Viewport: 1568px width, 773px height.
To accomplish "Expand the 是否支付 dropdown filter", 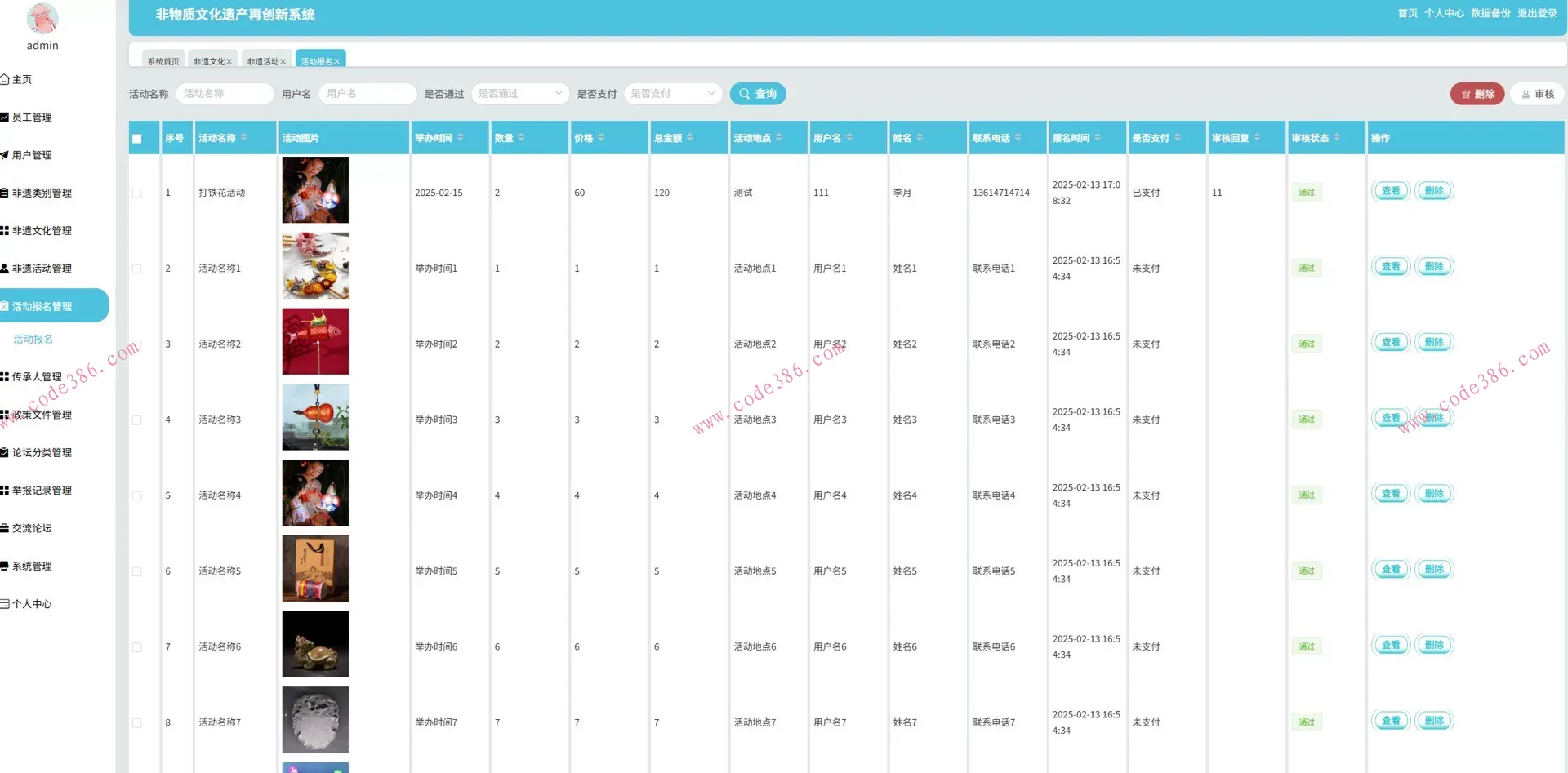I will click(x=673, y=94).
